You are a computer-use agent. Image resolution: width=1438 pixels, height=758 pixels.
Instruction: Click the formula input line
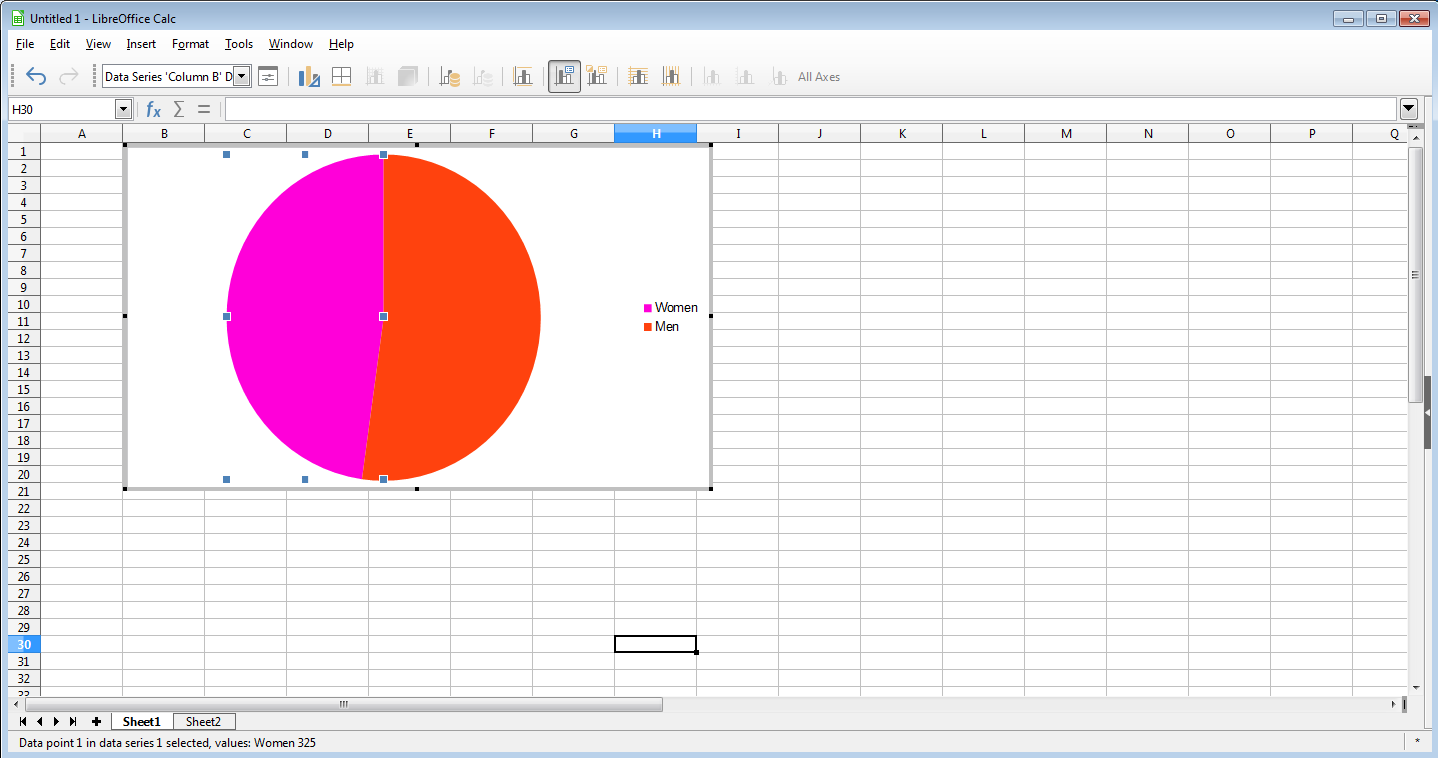(x=810, y=109)
